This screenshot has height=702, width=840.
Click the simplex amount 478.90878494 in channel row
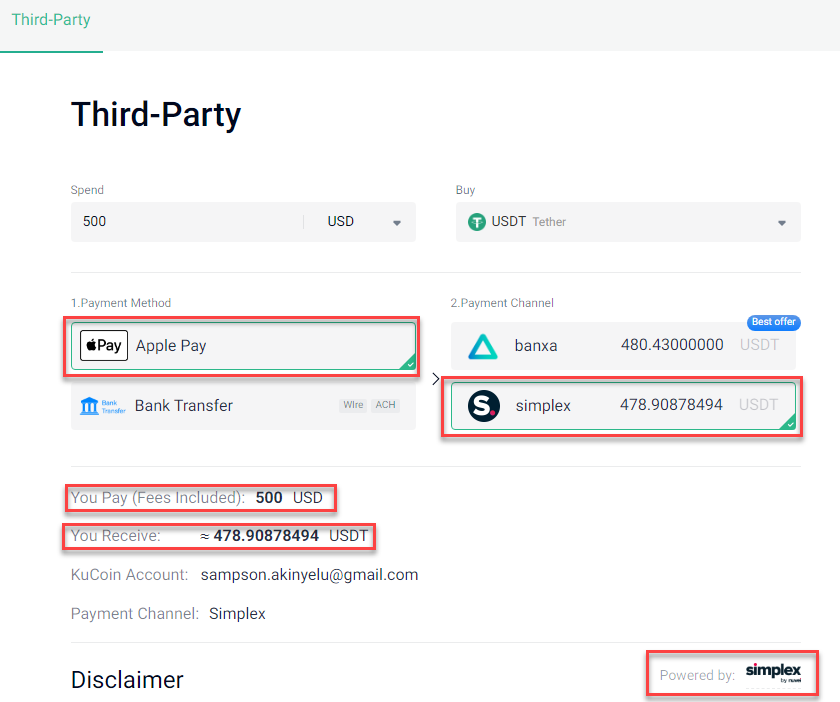(671, 405)
